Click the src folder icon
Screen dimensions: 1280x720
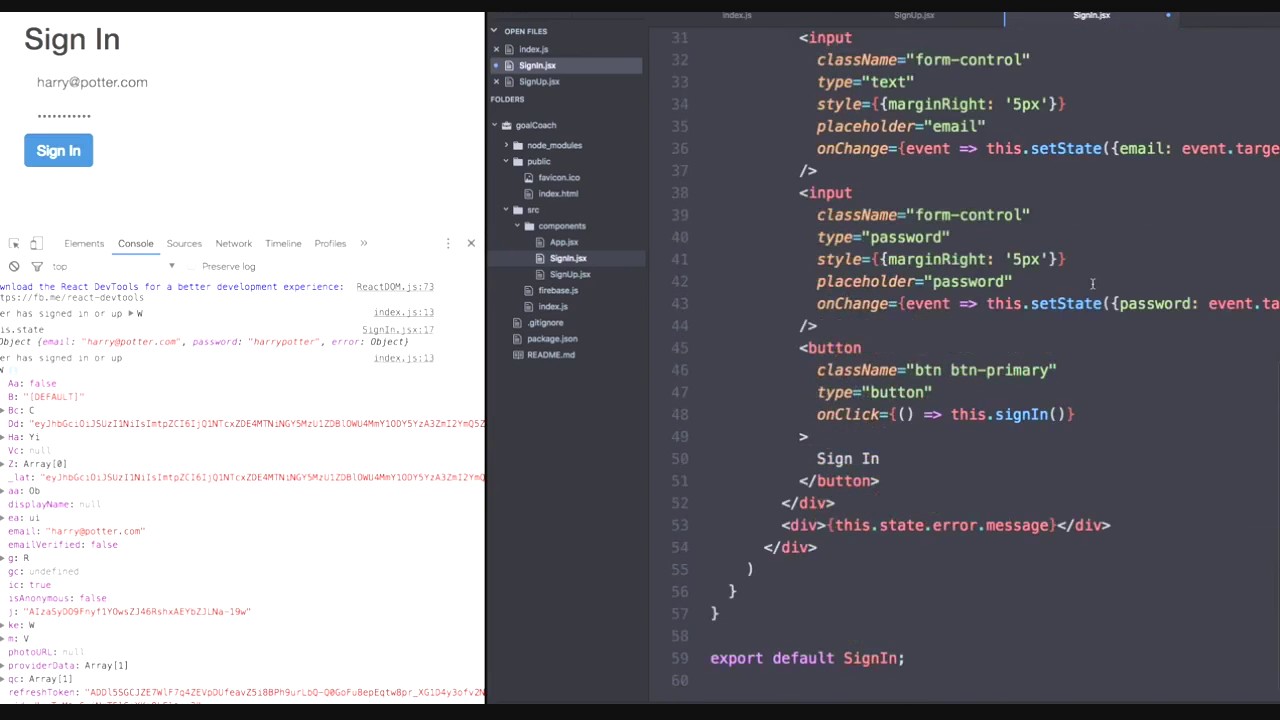tap(518, 210)
